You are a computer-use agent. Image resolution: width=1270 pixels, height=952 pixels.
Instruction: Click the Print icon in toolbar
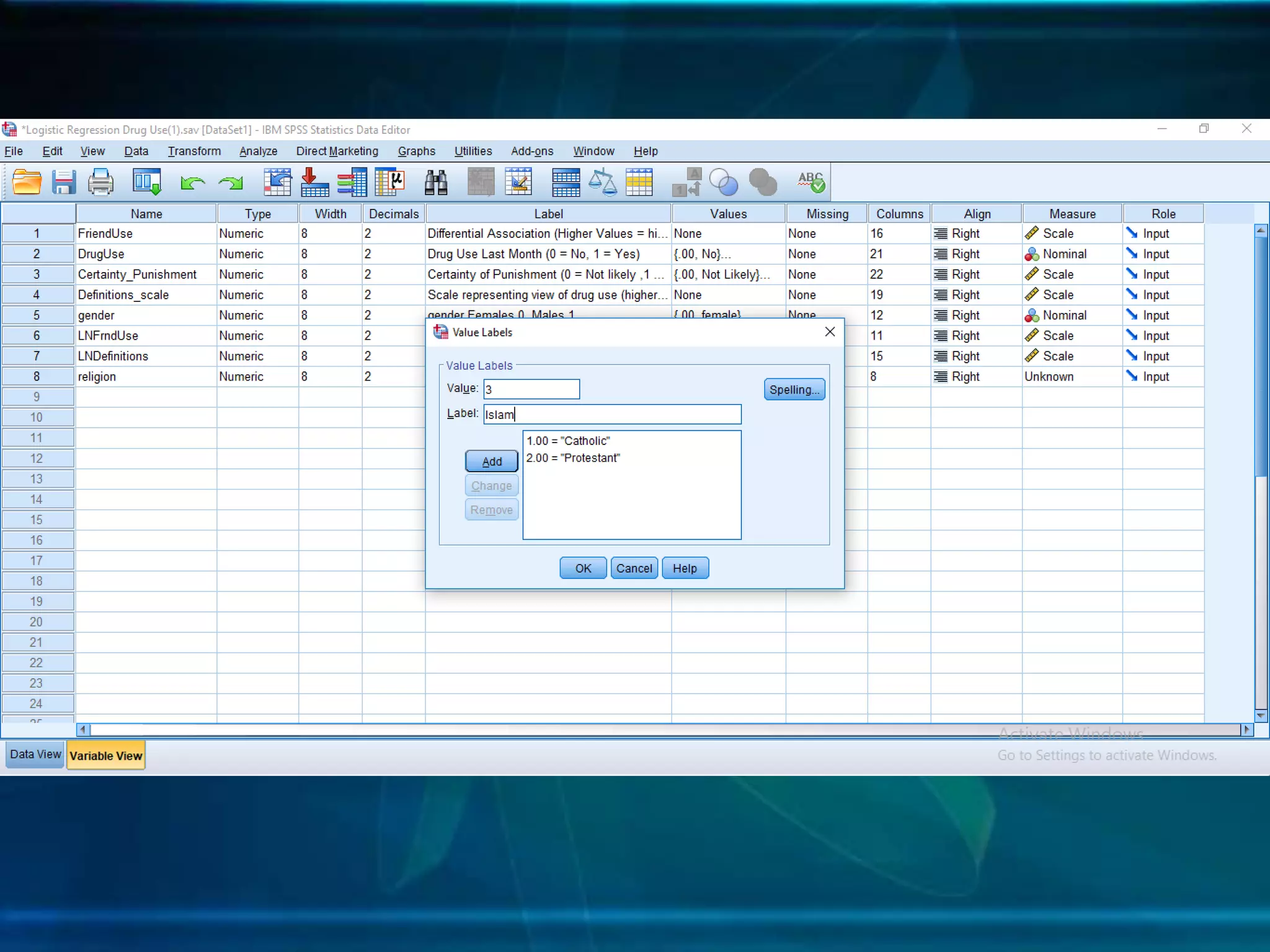pyautogui.click(x=100, y=182)
